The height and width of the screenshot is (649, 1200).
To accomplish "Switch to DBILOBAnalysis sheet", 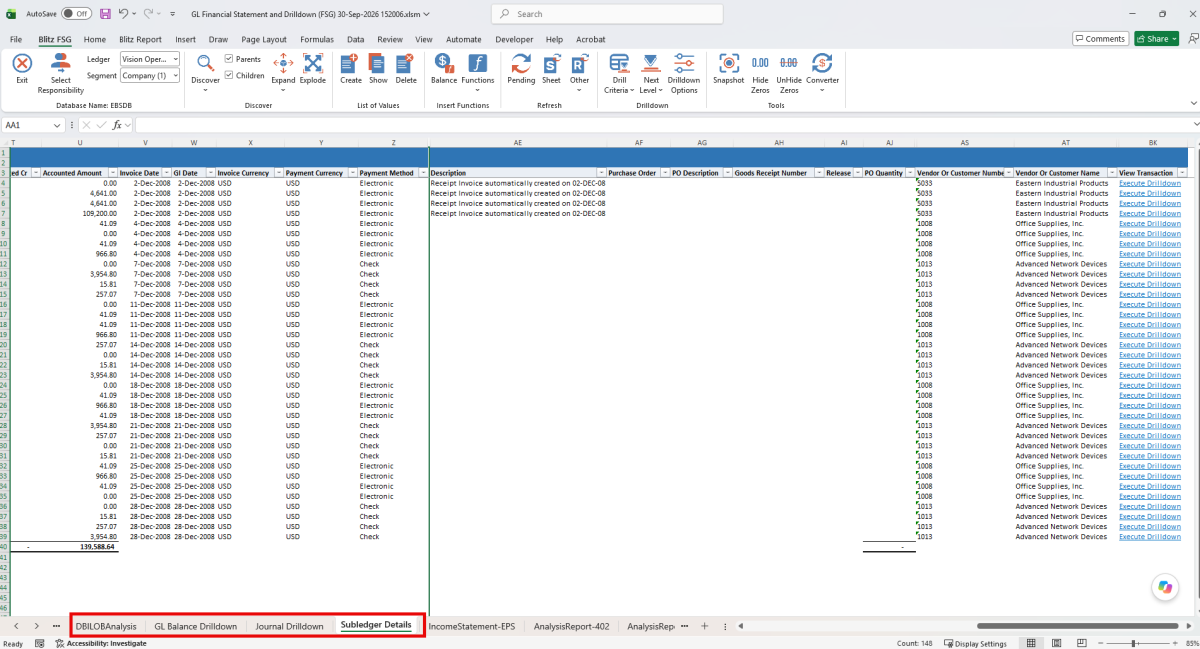I will (106, 626).
